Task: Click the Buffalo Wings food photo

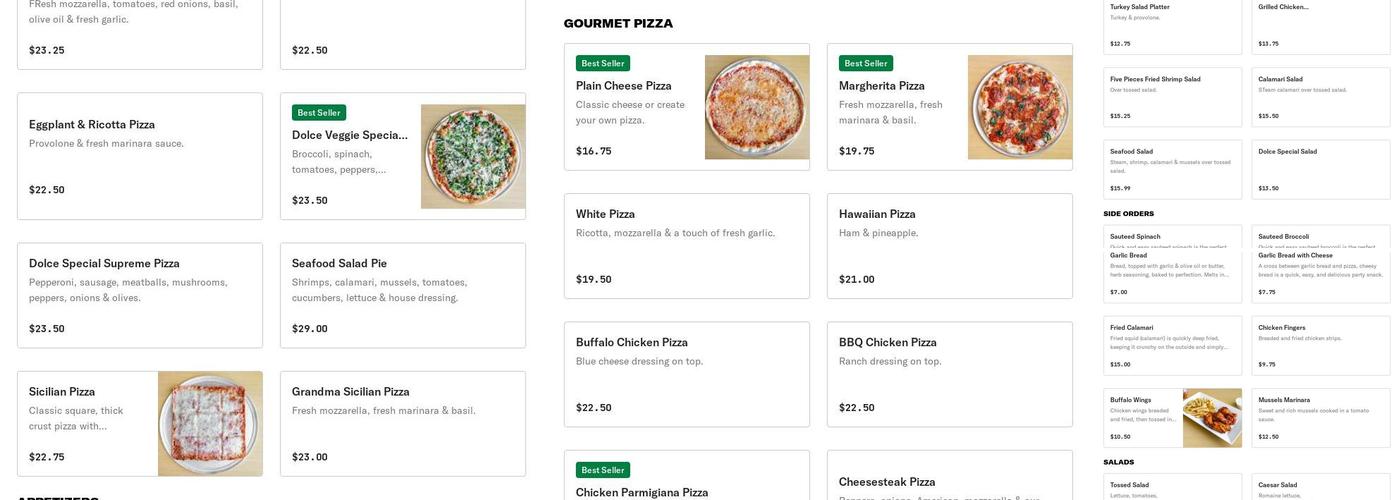Action: click(1212, 418)
